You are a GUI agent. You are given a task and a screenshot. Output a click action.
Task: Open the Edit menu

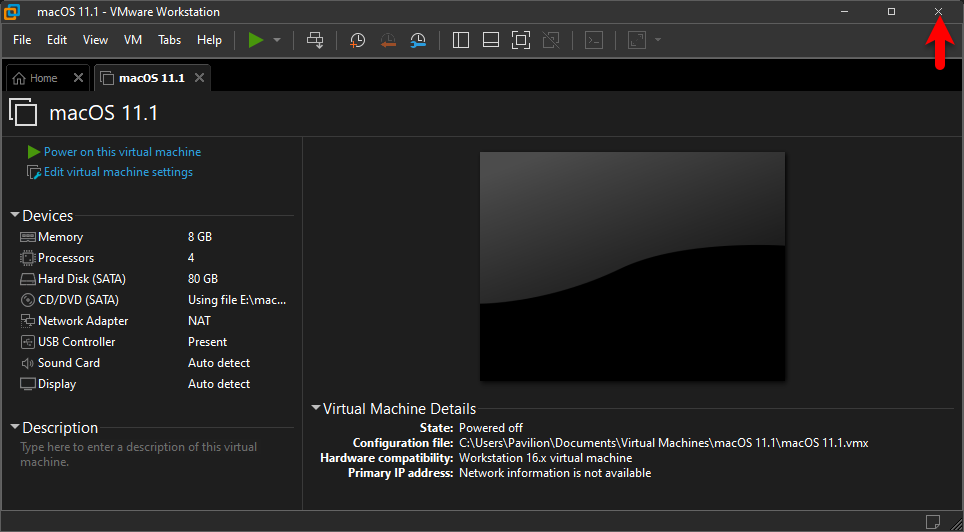[x=57, y=40]
